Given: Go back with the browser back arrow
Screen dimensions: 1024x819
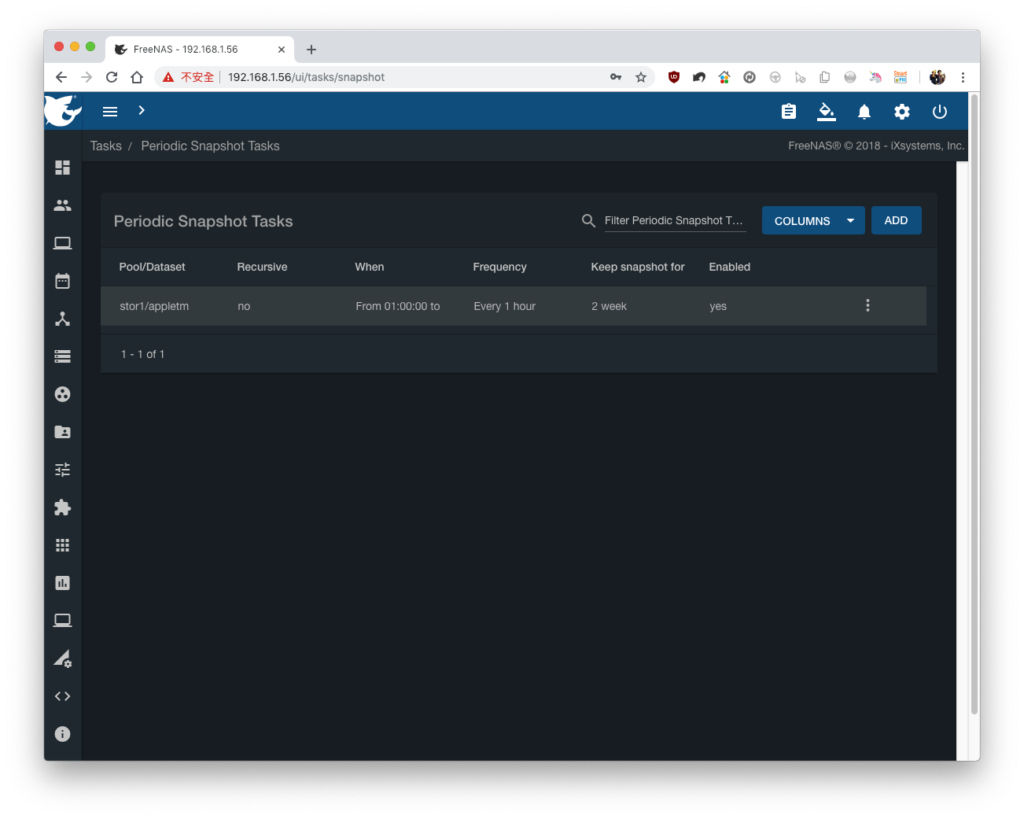Looking at the screenshot, I should tap(61, 77).
